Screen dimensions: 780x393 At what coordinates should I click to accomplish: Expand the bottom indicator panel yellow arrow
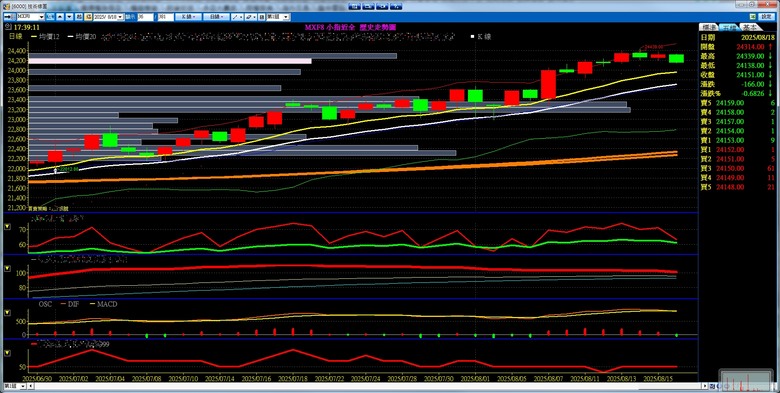7,353
